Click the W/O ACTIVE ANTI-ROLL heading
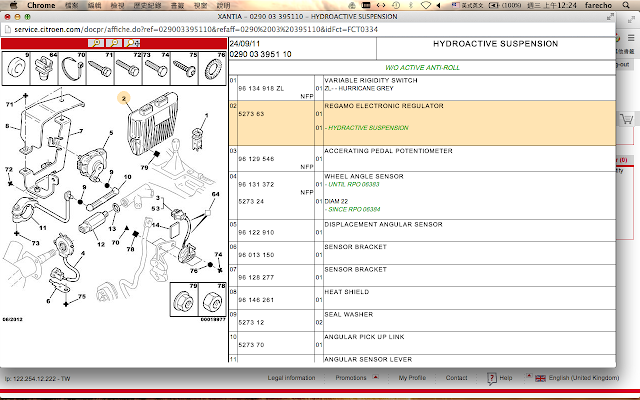Viewport: 640px width, 400px height. (x=422, y=67)
